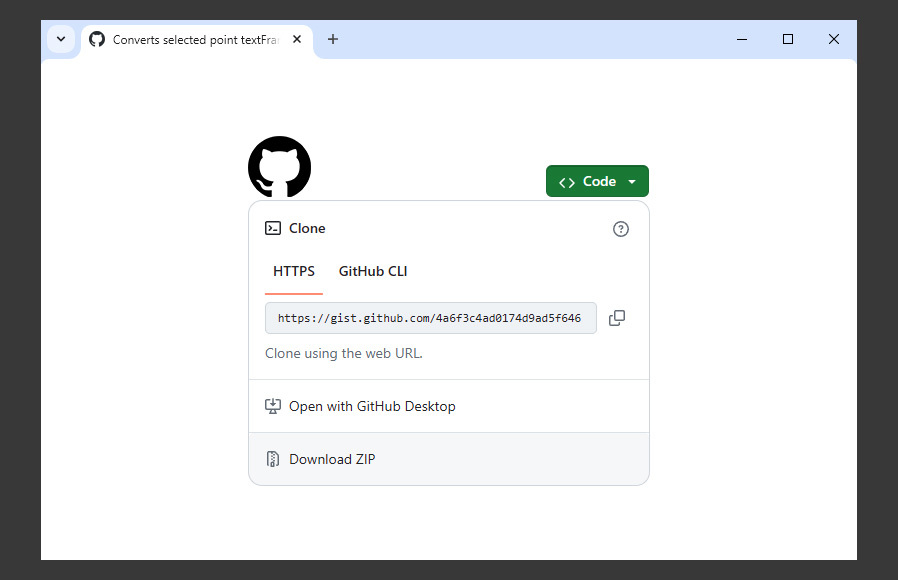Open the green Code dropdown button
Screen dimensions: 898x580
(x=597, y=181)
